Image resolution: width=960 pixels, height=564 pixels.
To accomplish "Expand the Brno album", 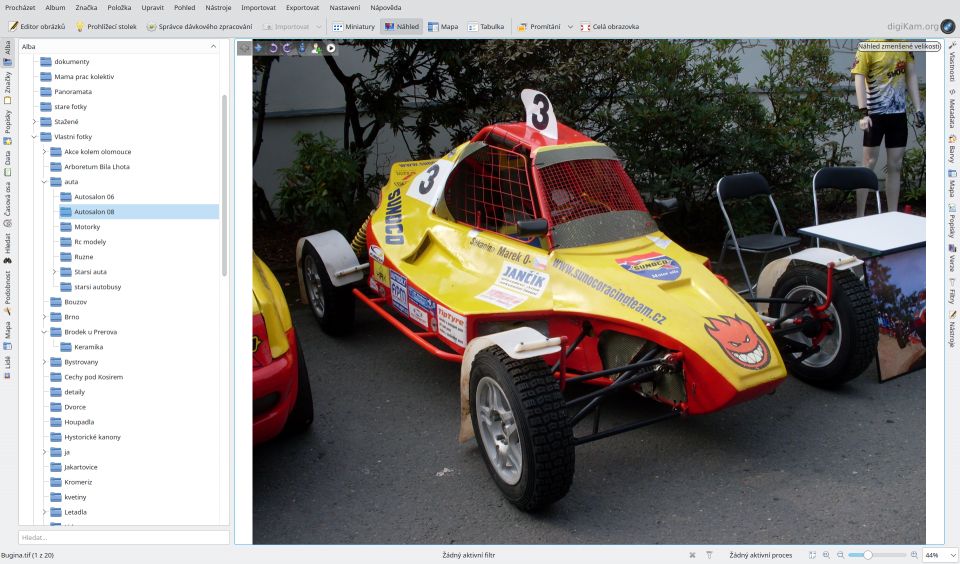I will (44, 317).
